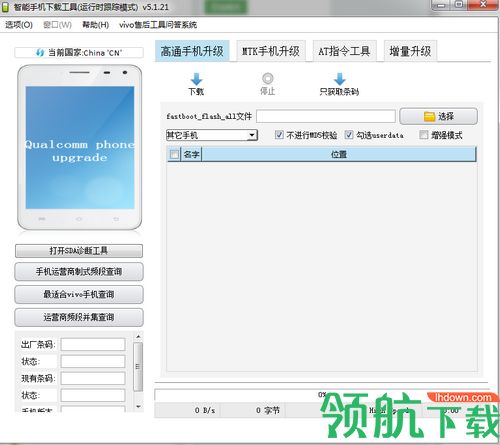
Task: Click the grey stop icon labeled 停止
Action: [x=267, y=79]
